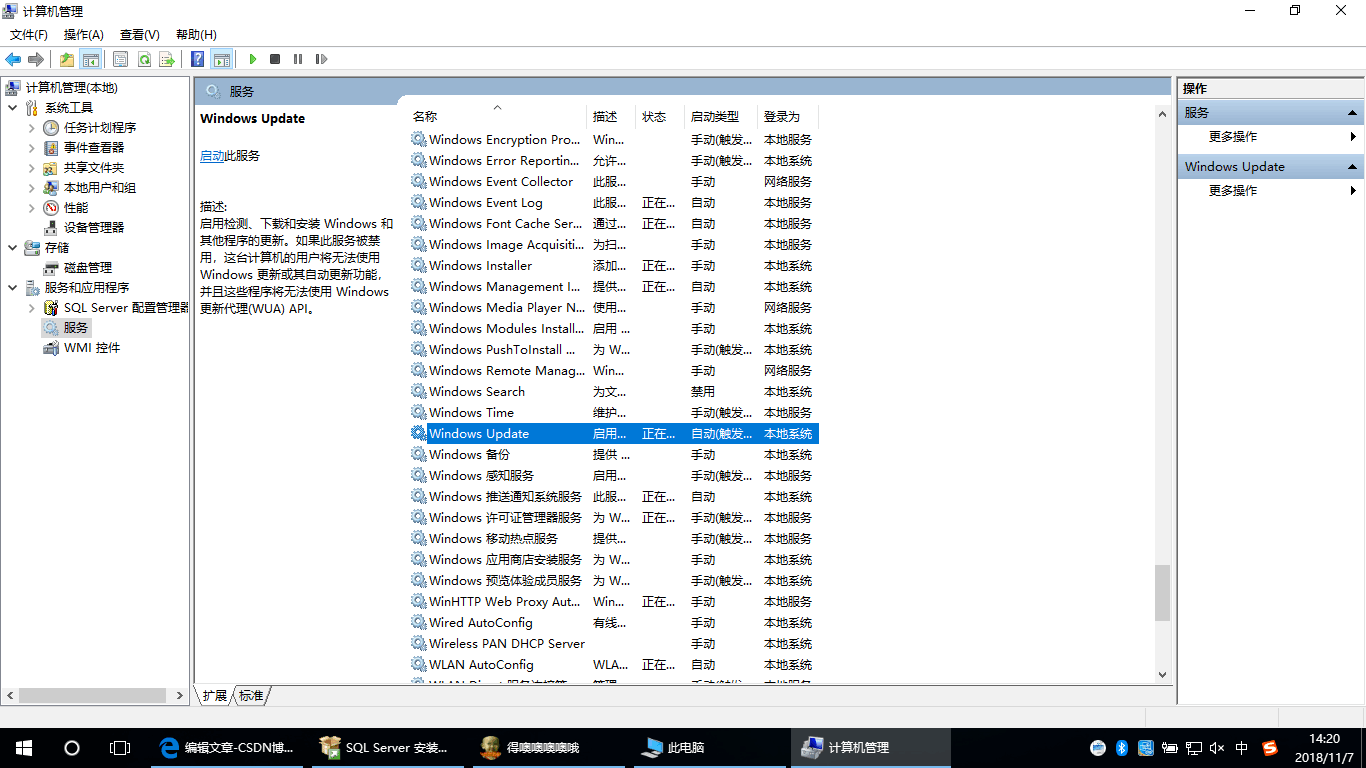Sort by the 启动类型 column header
Screen dimensions: 1366x768
(722, 116)
